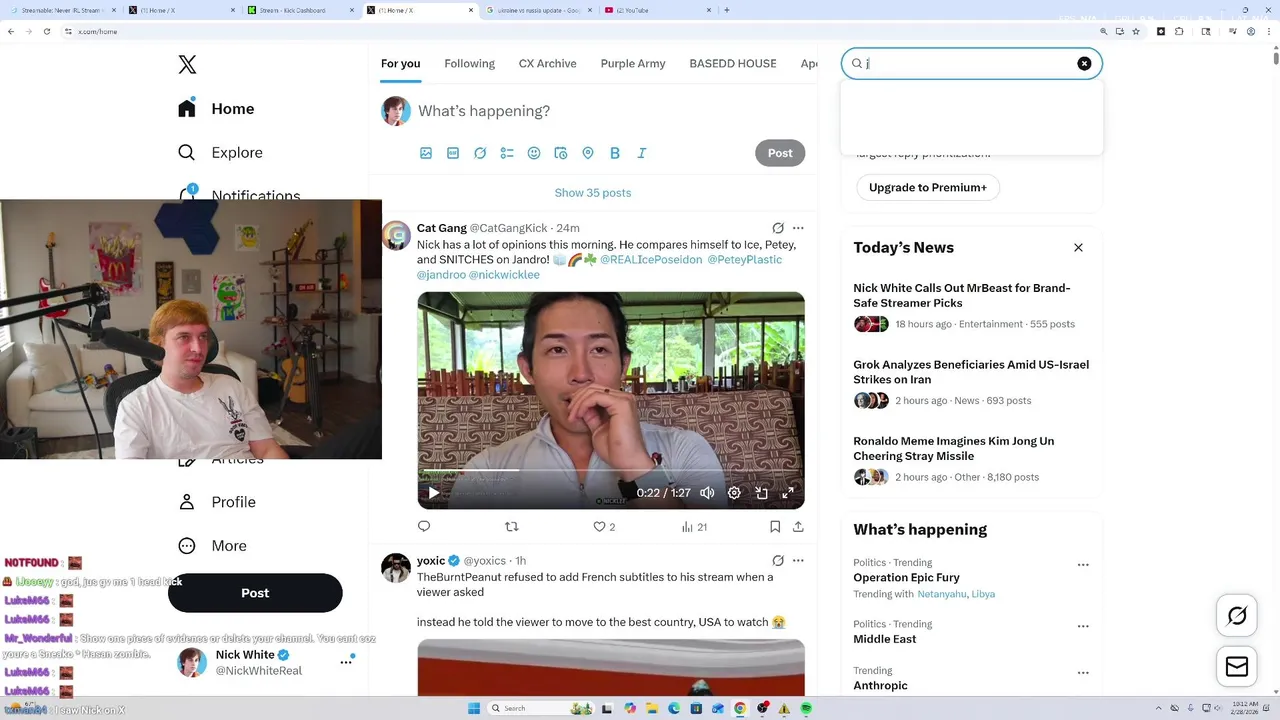This screenshot has height=720, width=1280.
Task: Switch to the Following tab
Action: 469,63
